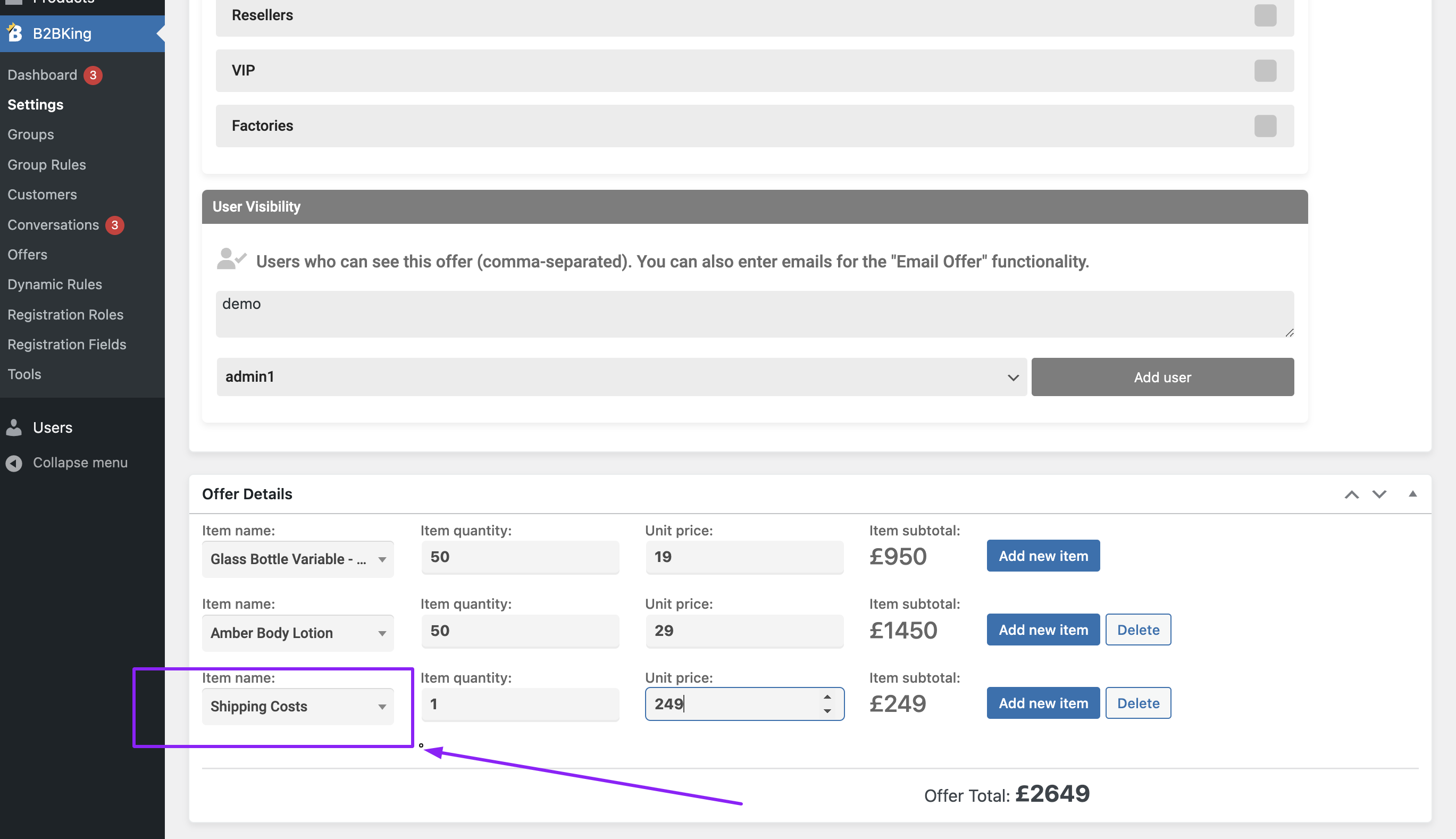The height and width of the screenshot is (839, 1456).
Task: Click the B2BKing logo icon in sidebar
Action: pyautogui.click(x=14, y=33)
